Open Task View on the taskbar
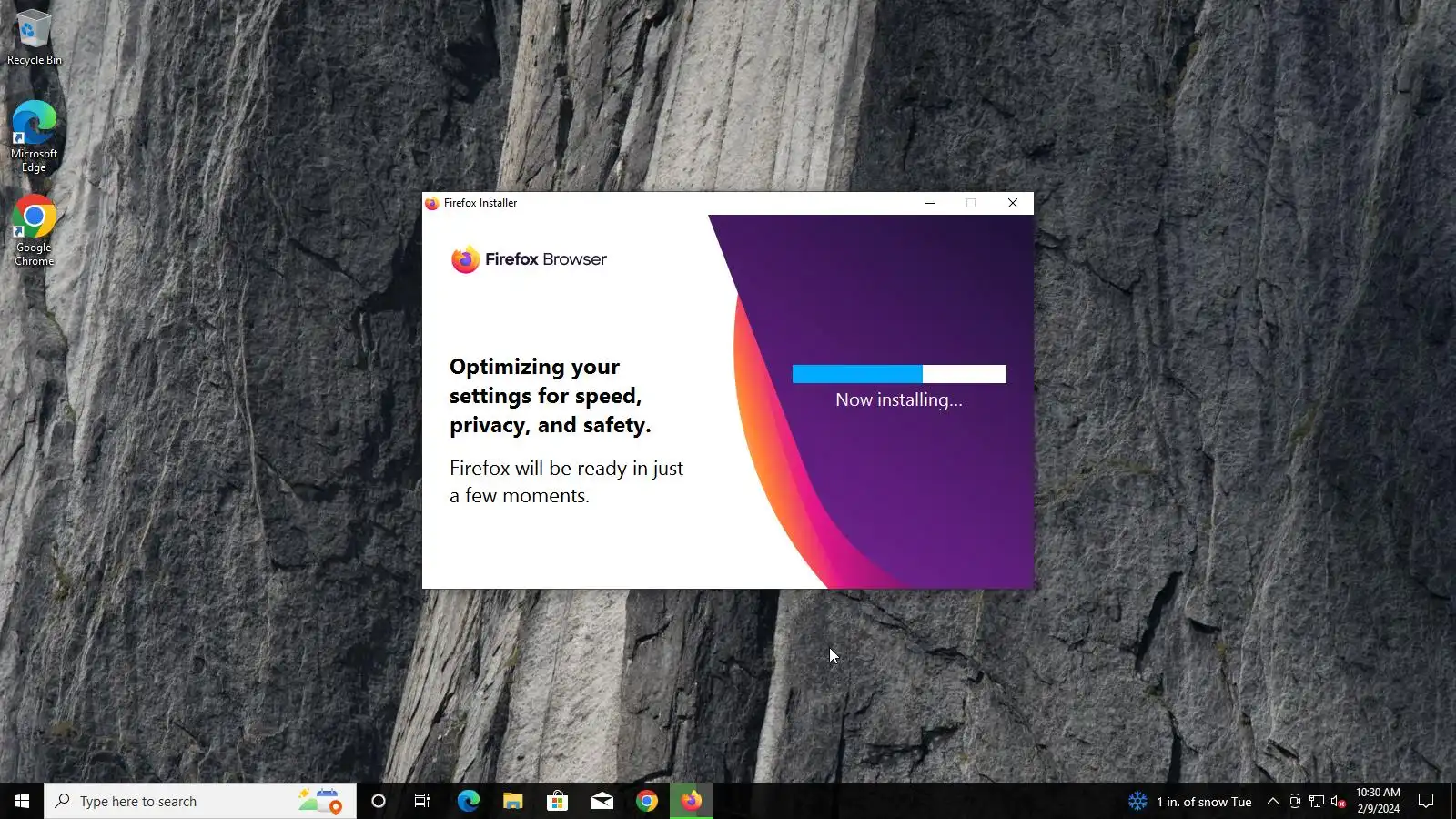This screenshot has height=819, width=1456. 422,801
